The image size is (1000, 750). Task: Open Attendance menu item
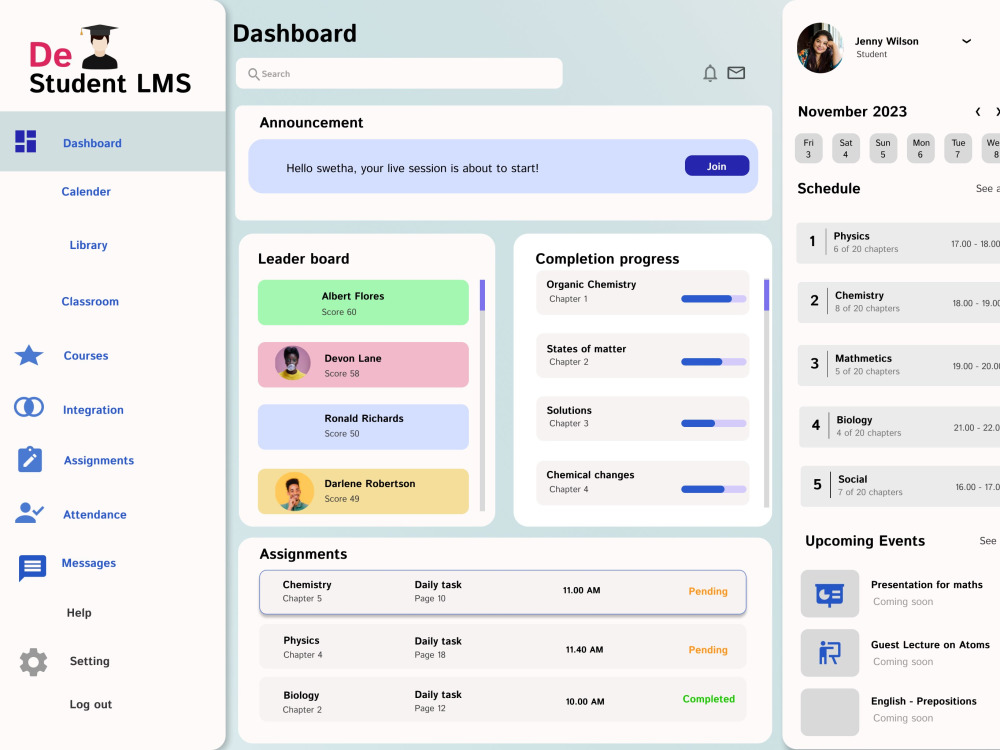[x=94, y=515]
